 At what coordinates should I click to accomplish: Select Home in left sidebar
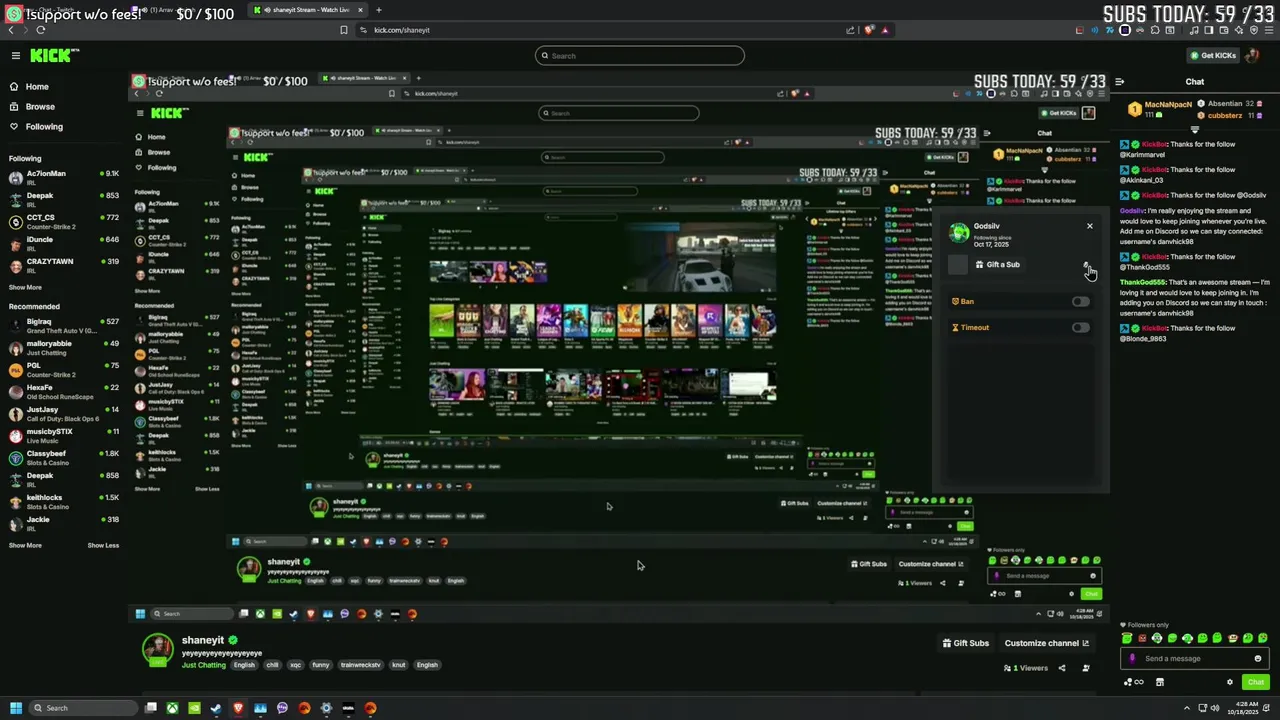(37, 87)
